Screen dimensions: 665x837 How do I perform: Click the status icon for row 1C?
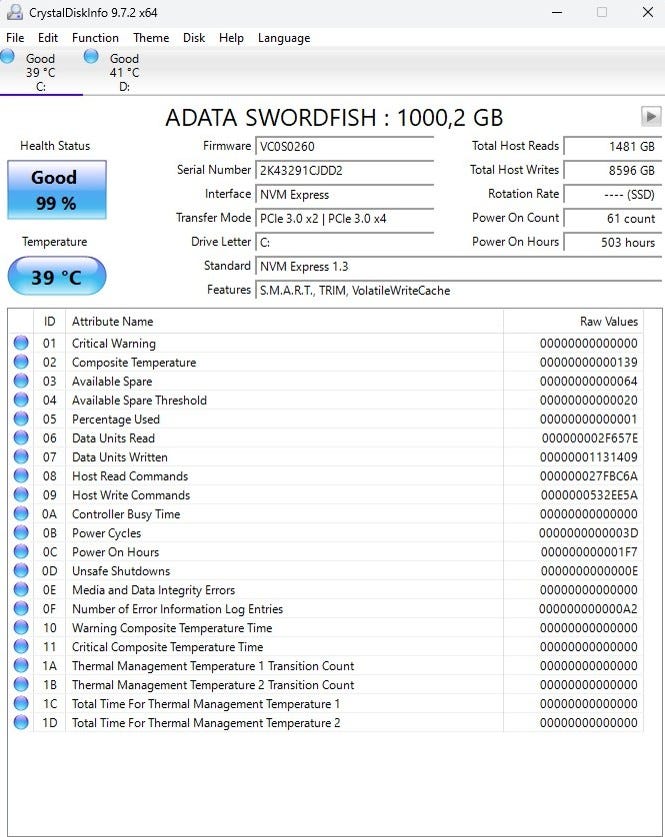click(x=21, y=703)
